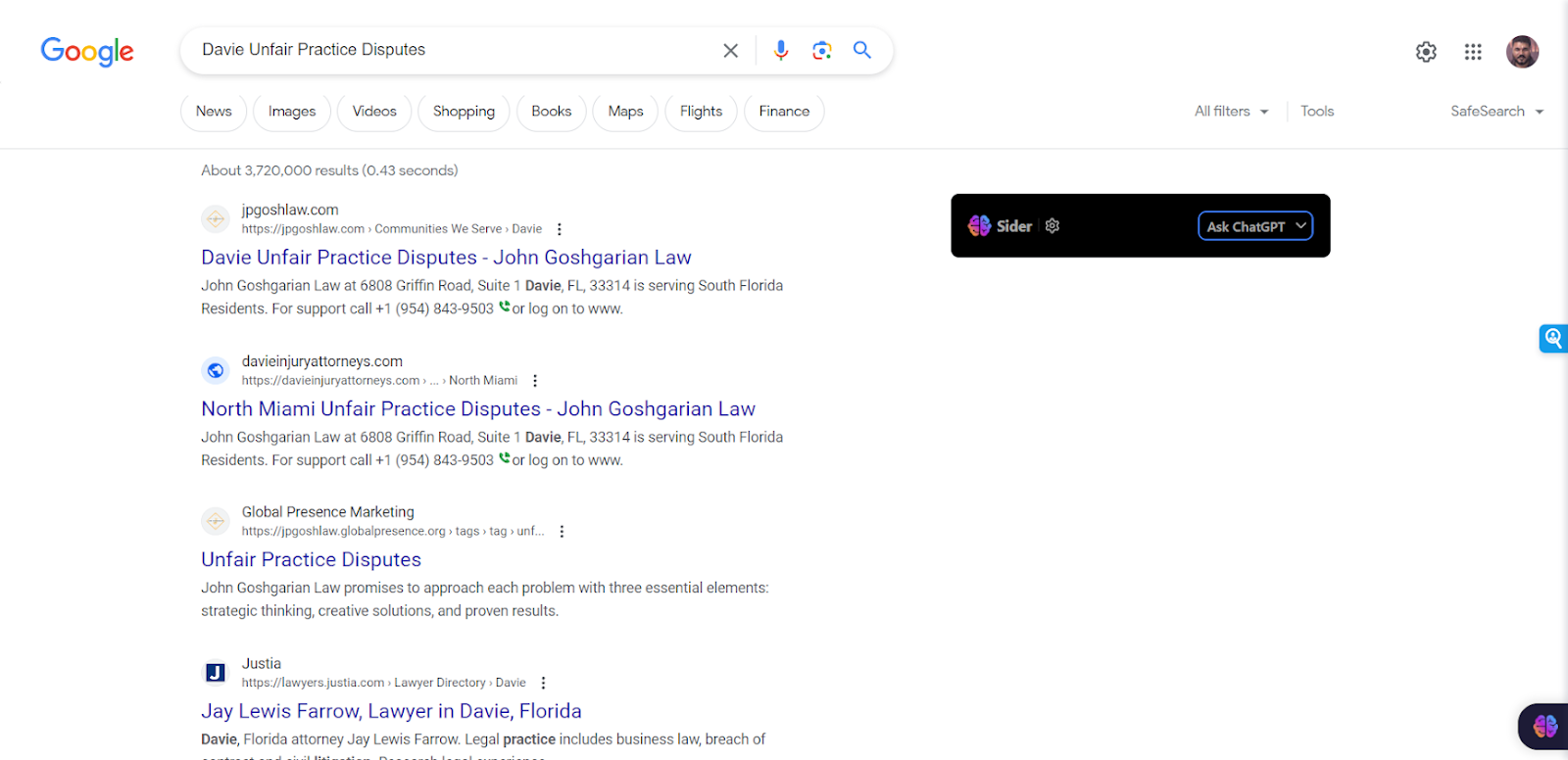Submit search with the magnifying glass icon
1568x760 pixels.
862,50
